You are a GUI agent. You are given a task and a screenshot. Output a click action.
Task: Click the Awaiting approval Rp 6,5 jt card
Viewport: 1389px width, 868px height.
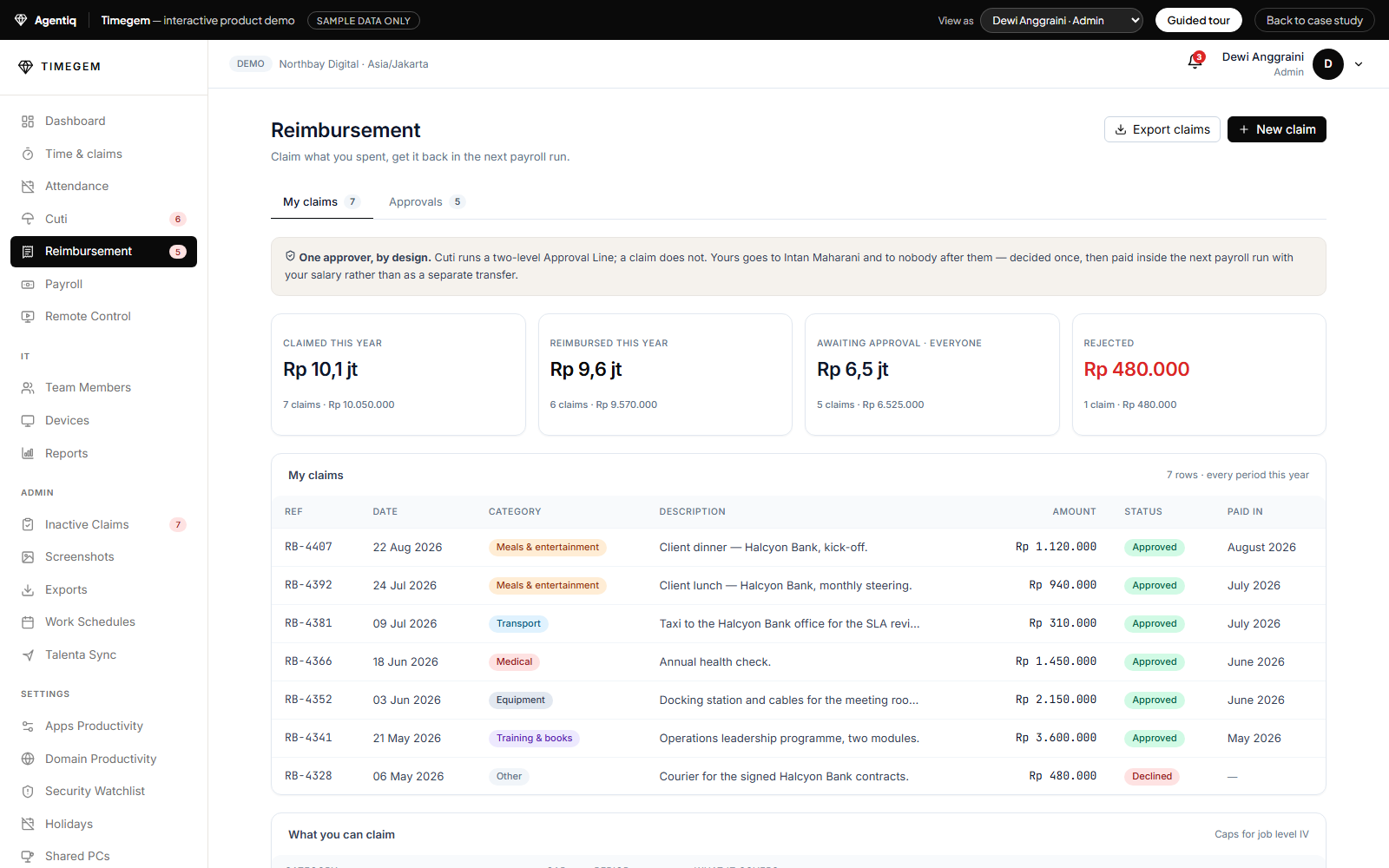pyautogui.click(x=932, y=374)
